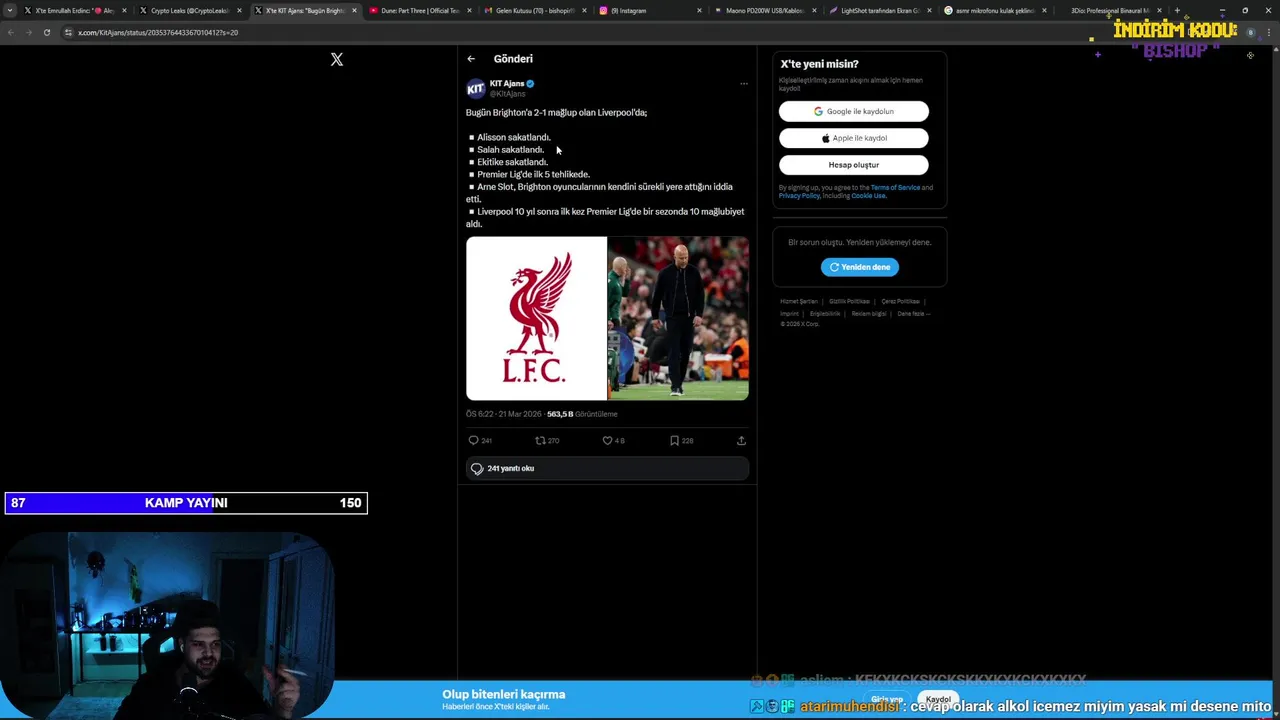Click the verified badge next to KIT Ajans
This screenshot has height=720, width=1280.
tap(531, 84)
